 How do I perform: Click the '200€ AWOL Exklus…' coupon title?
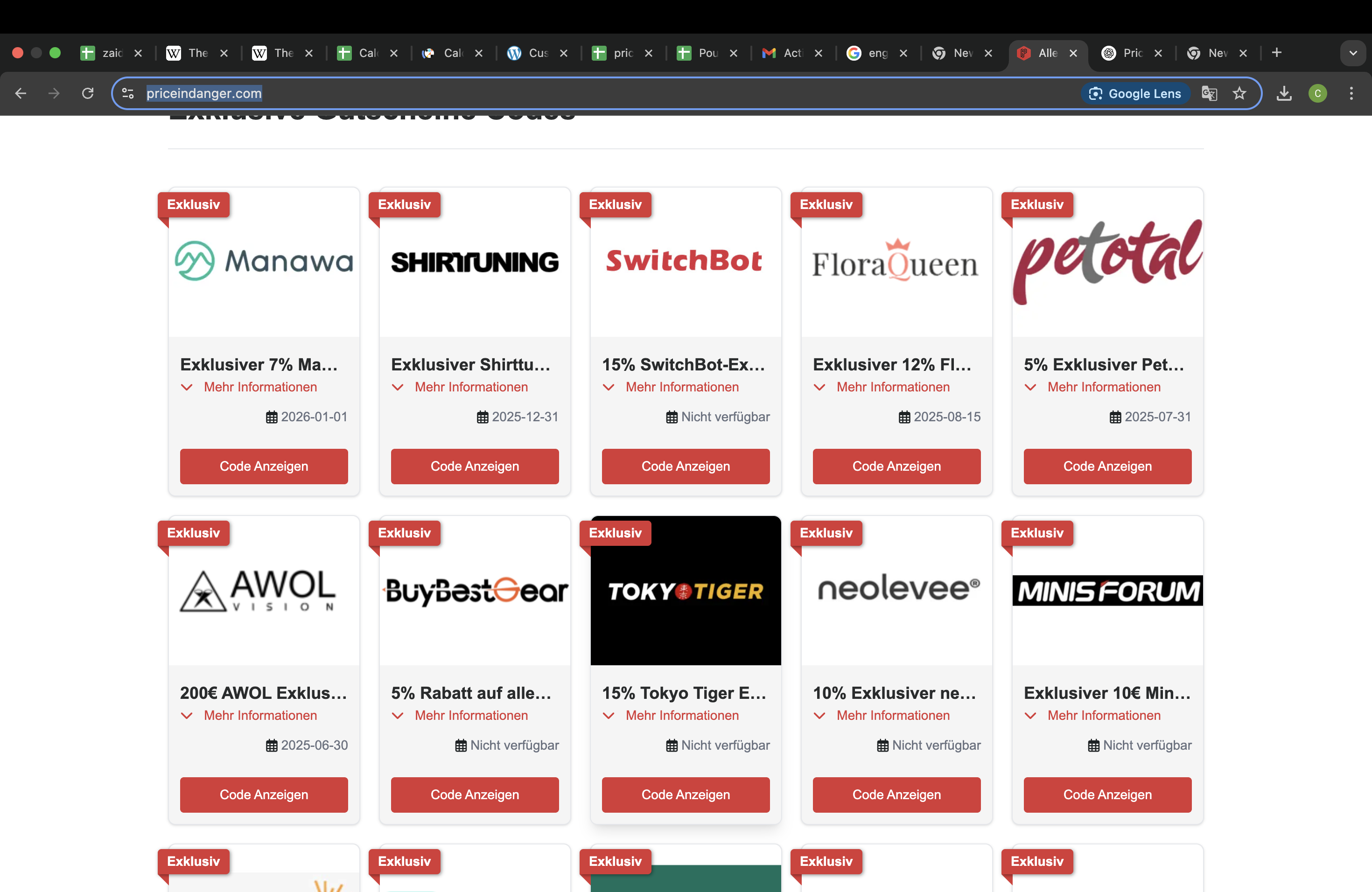pyautogui.click(x=264, y=693)
